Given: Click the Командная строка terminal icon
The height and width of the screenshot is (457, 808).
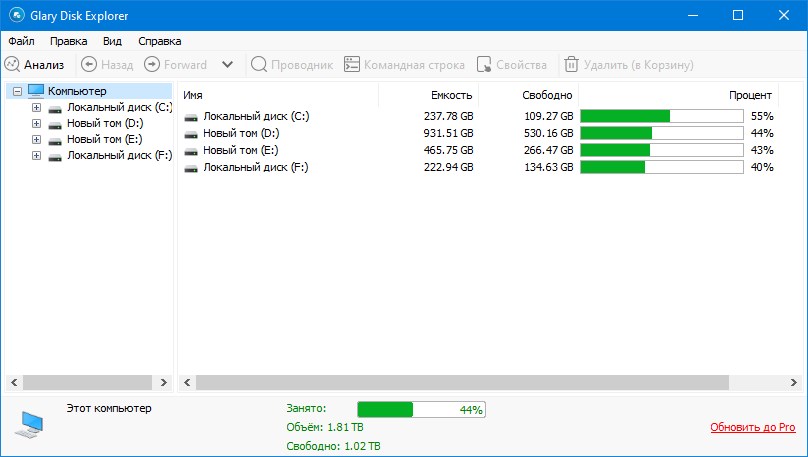Looking at the screenshot, I should tap(351, 64).
